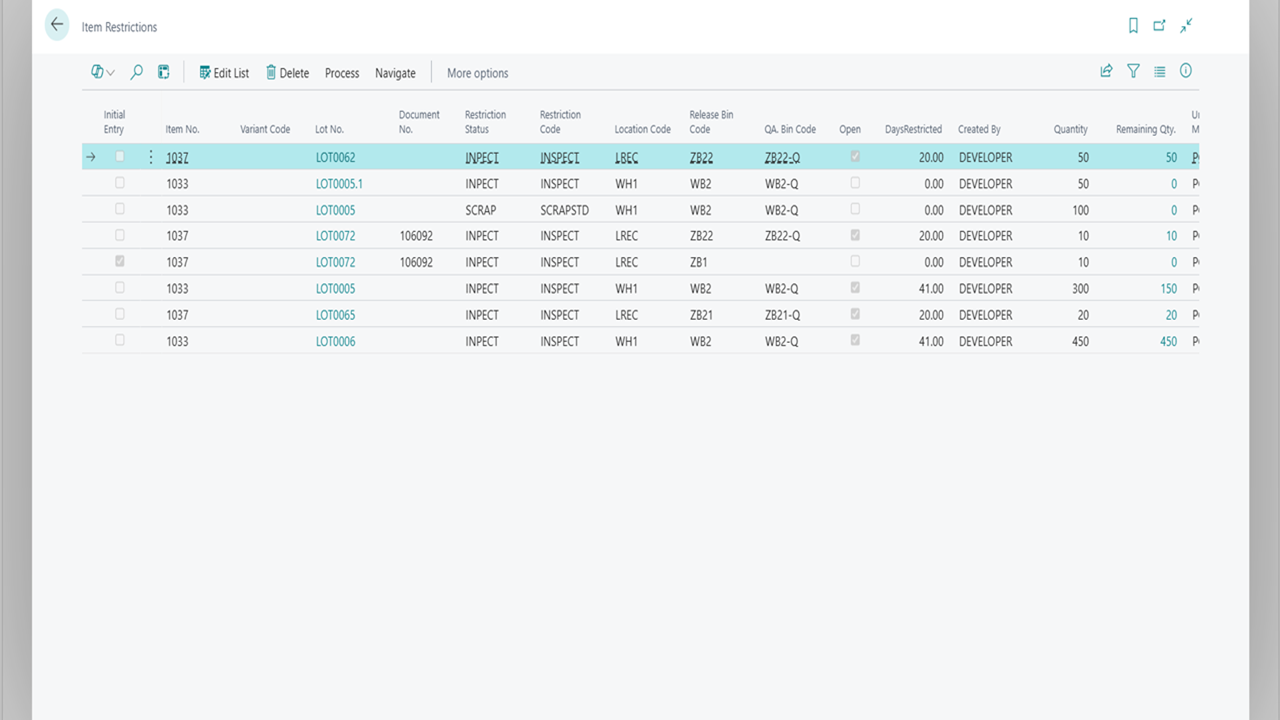Open the LOT0065 lot number link
The image size is (1280, 720).
pyautogui.click(x=335, y=315)
